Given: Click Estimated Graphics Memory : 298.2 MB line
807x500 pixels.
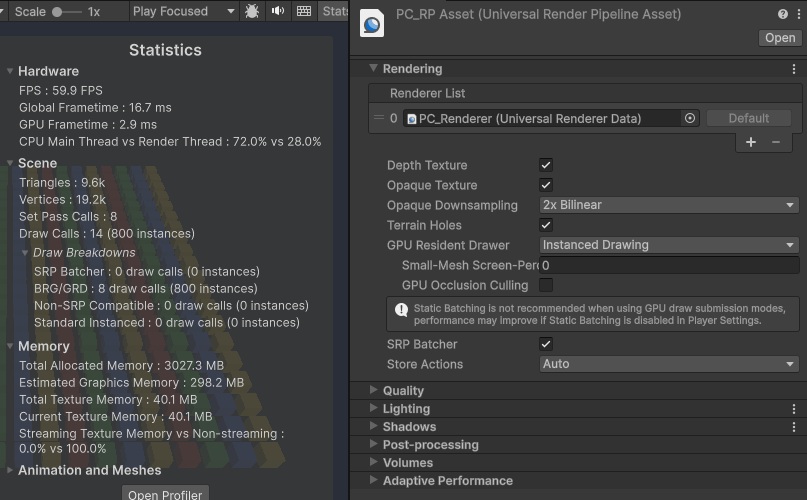Looking at the screenshot, I should [132, 383].
